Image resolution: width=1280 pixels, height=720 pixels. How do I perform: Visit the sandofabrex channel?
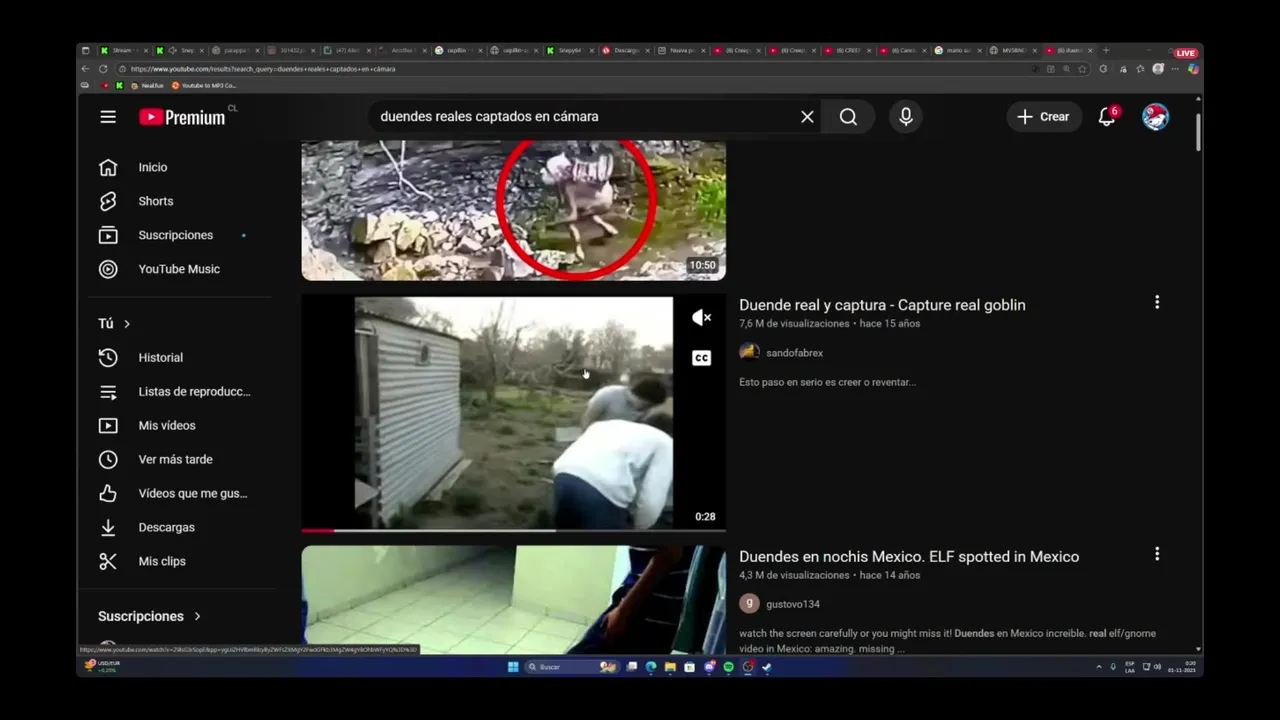(794, 353)
